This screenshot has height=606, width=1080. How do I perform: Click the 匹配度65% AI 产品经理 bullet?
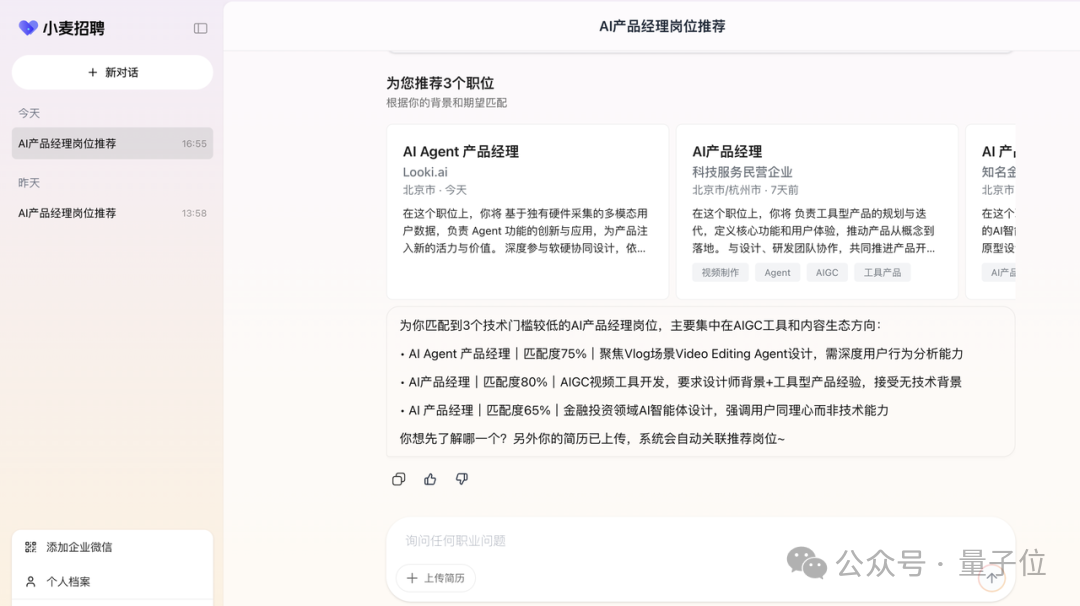[x=644, y=410]
